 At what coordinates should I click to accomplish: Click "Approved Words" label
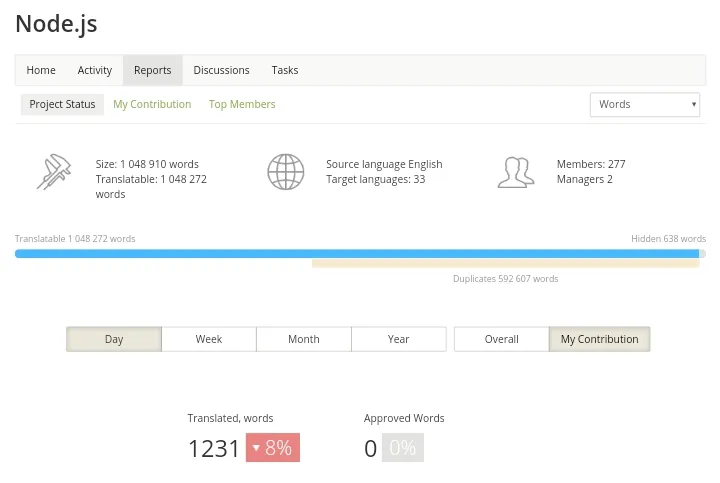(x=404, y=418)
